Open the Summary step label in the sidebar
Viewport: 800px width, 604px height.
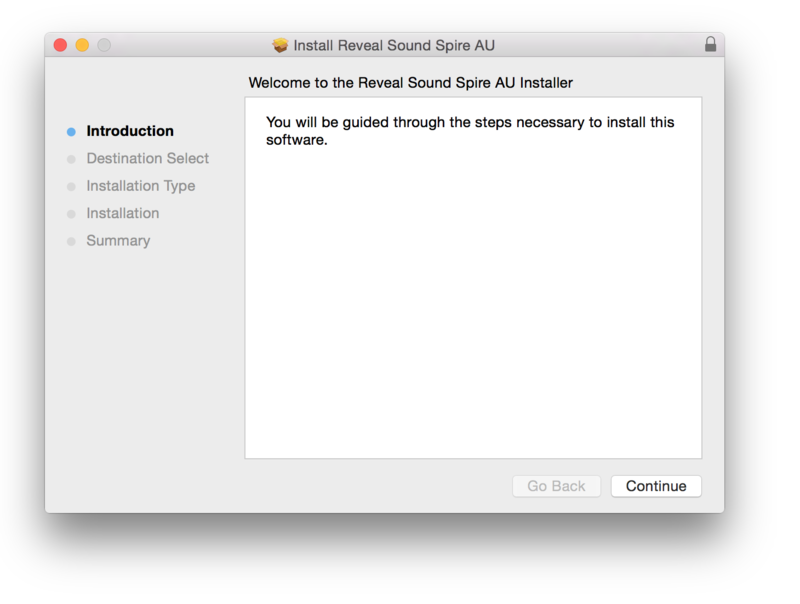tap(118, 241)
